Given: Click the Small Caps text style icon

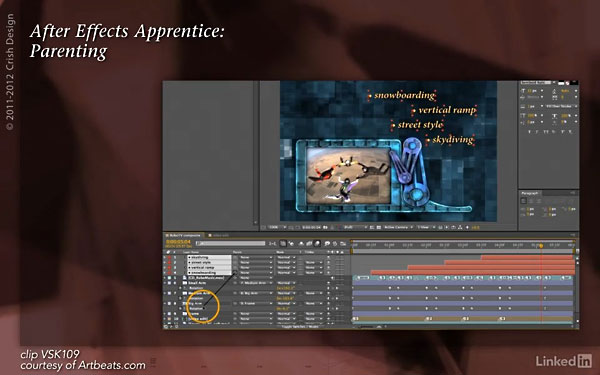Looking at the screenshot, I should 554,132.
